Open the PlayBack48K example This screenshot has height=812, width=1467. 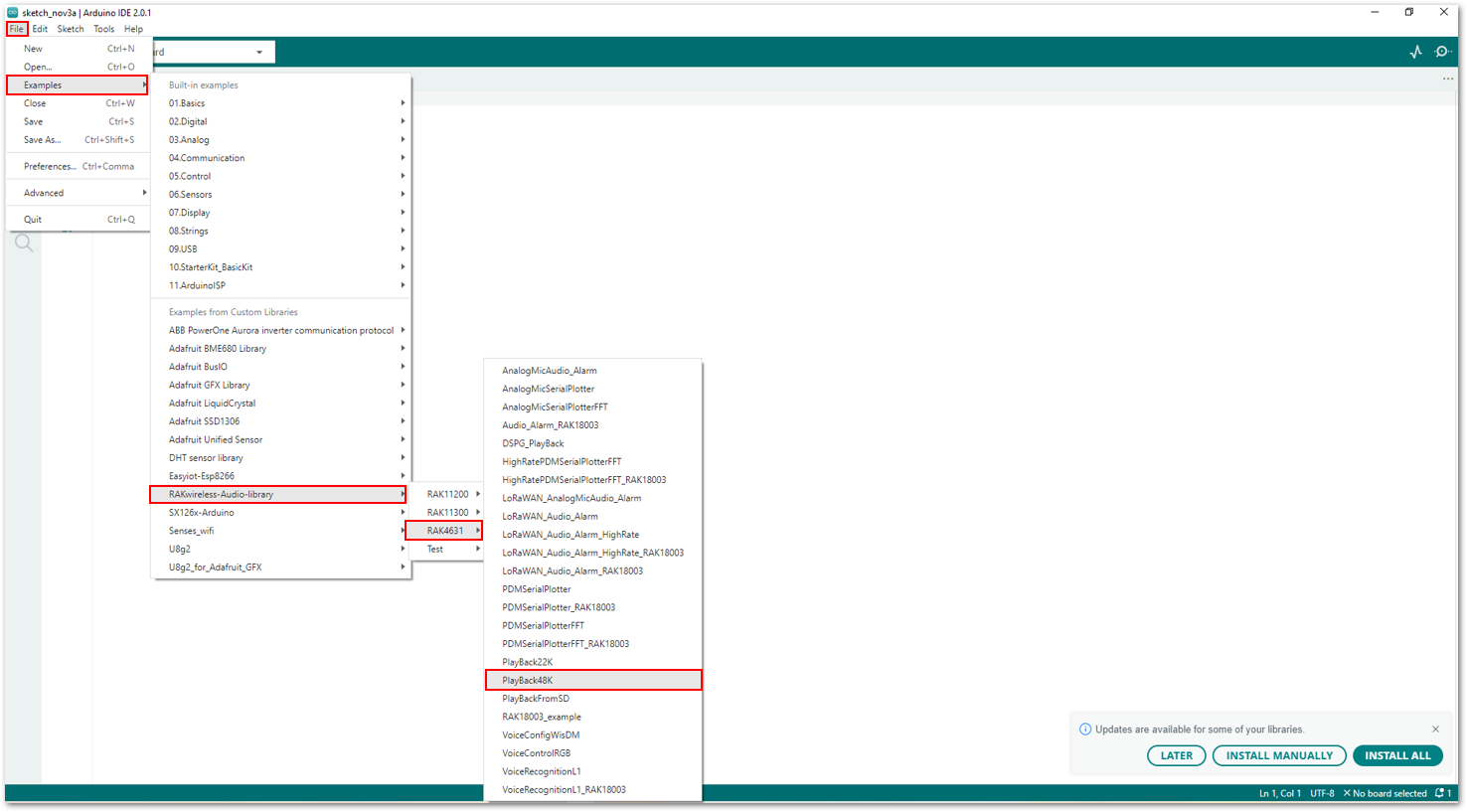(593, 681)
